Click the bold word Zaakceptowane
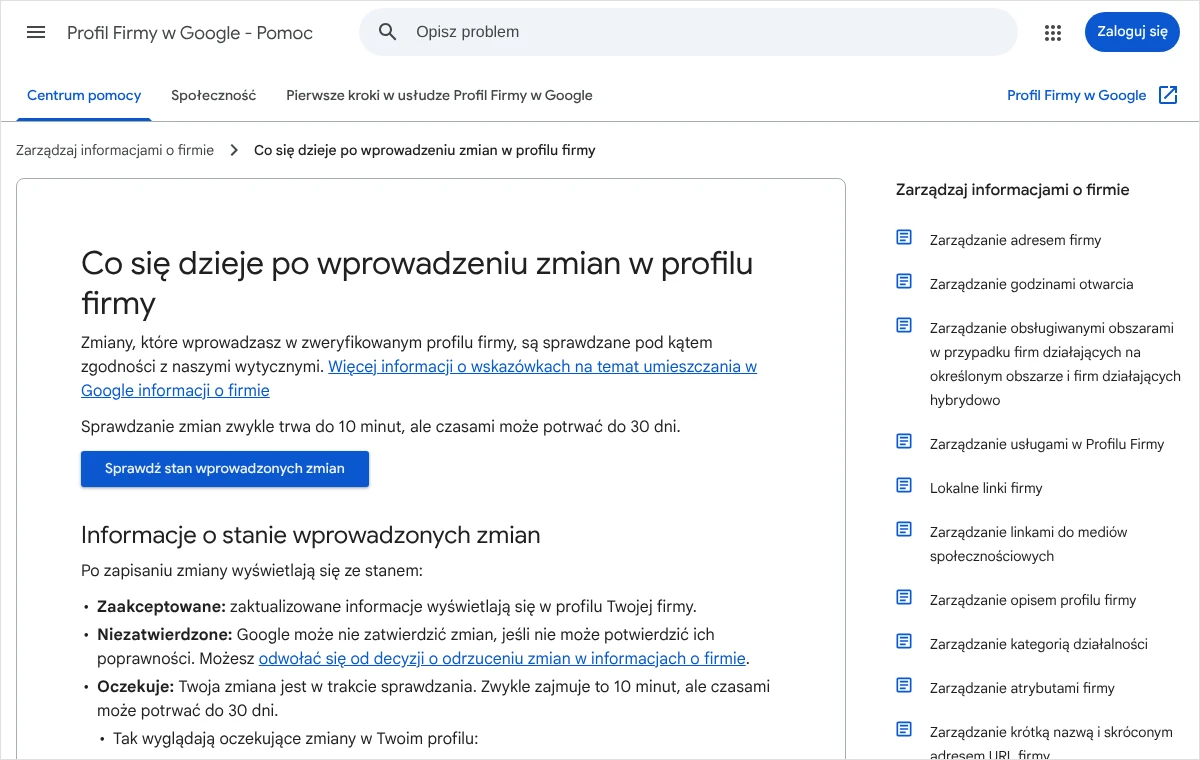 click(161, 606)
